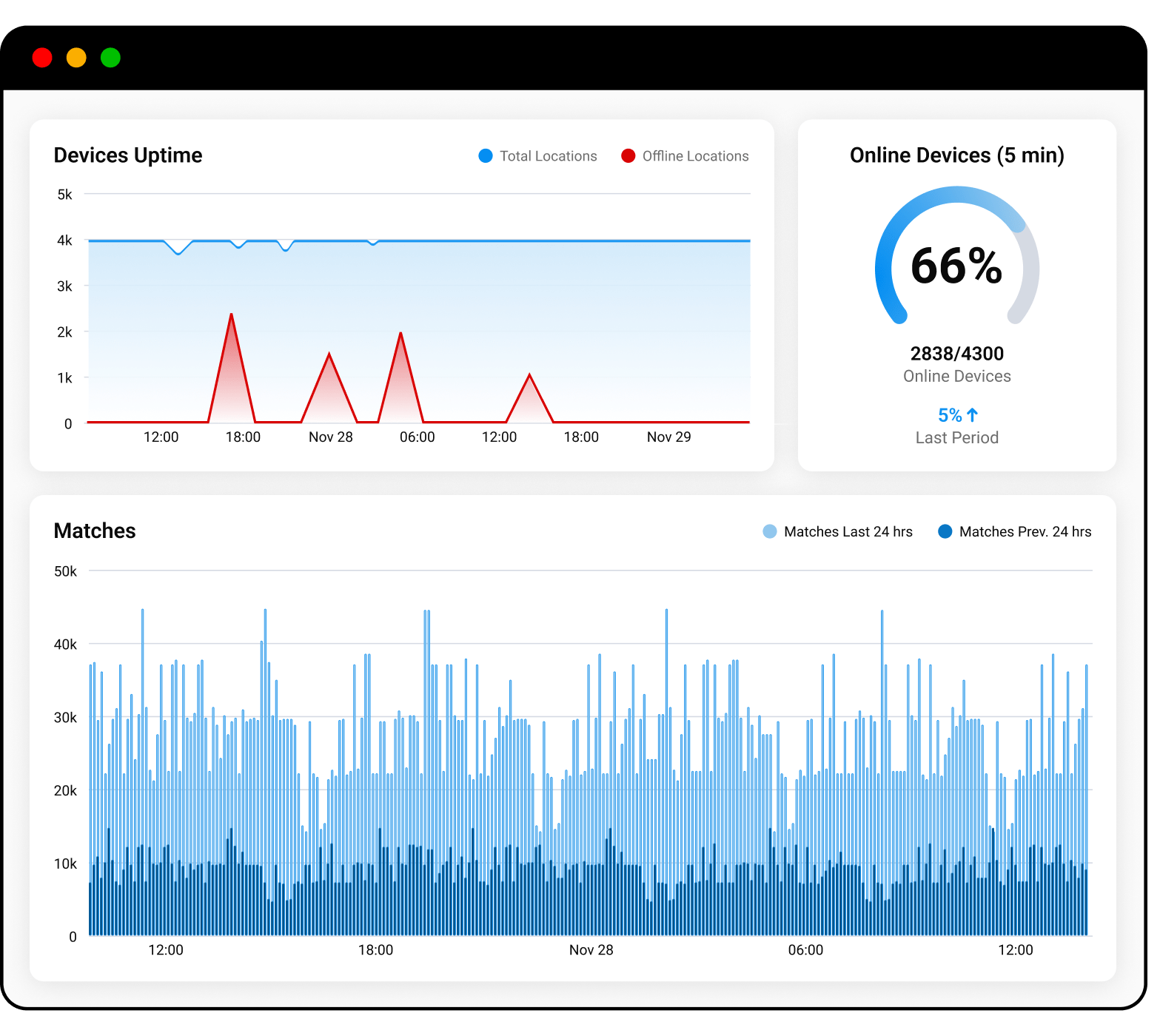Image resolution: width=1160 pixels, height=1036 pixels.
Task: Click the 5% increase indicator
Action: point(958,415)
